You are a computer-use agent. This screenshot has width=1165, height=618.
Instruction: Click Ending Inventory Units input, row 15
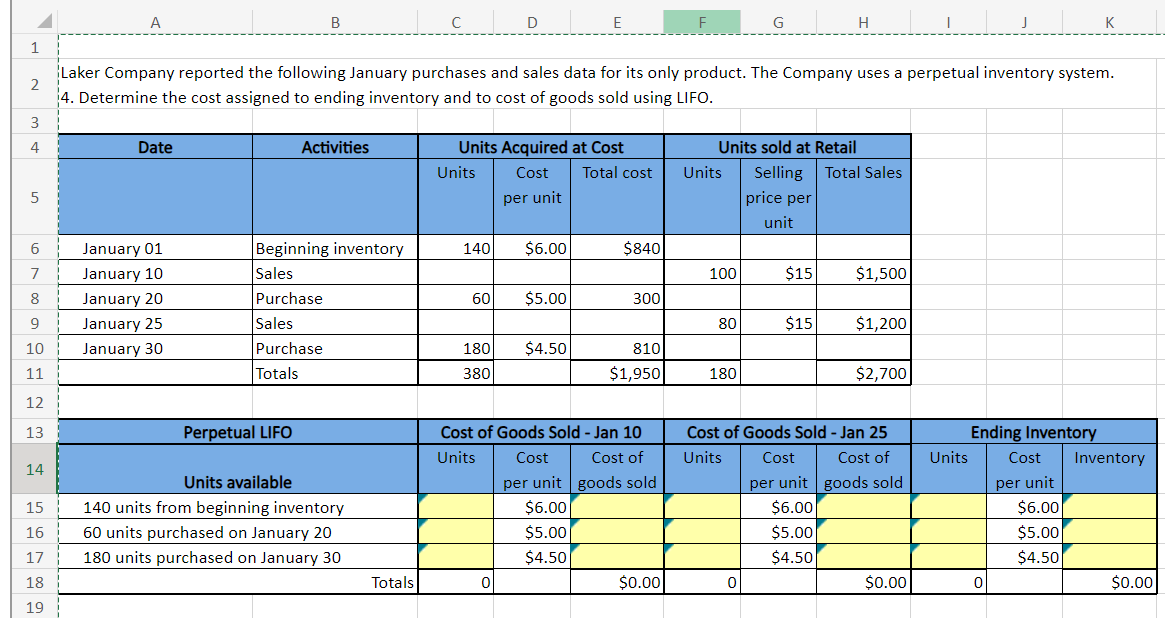click(948, 507)
